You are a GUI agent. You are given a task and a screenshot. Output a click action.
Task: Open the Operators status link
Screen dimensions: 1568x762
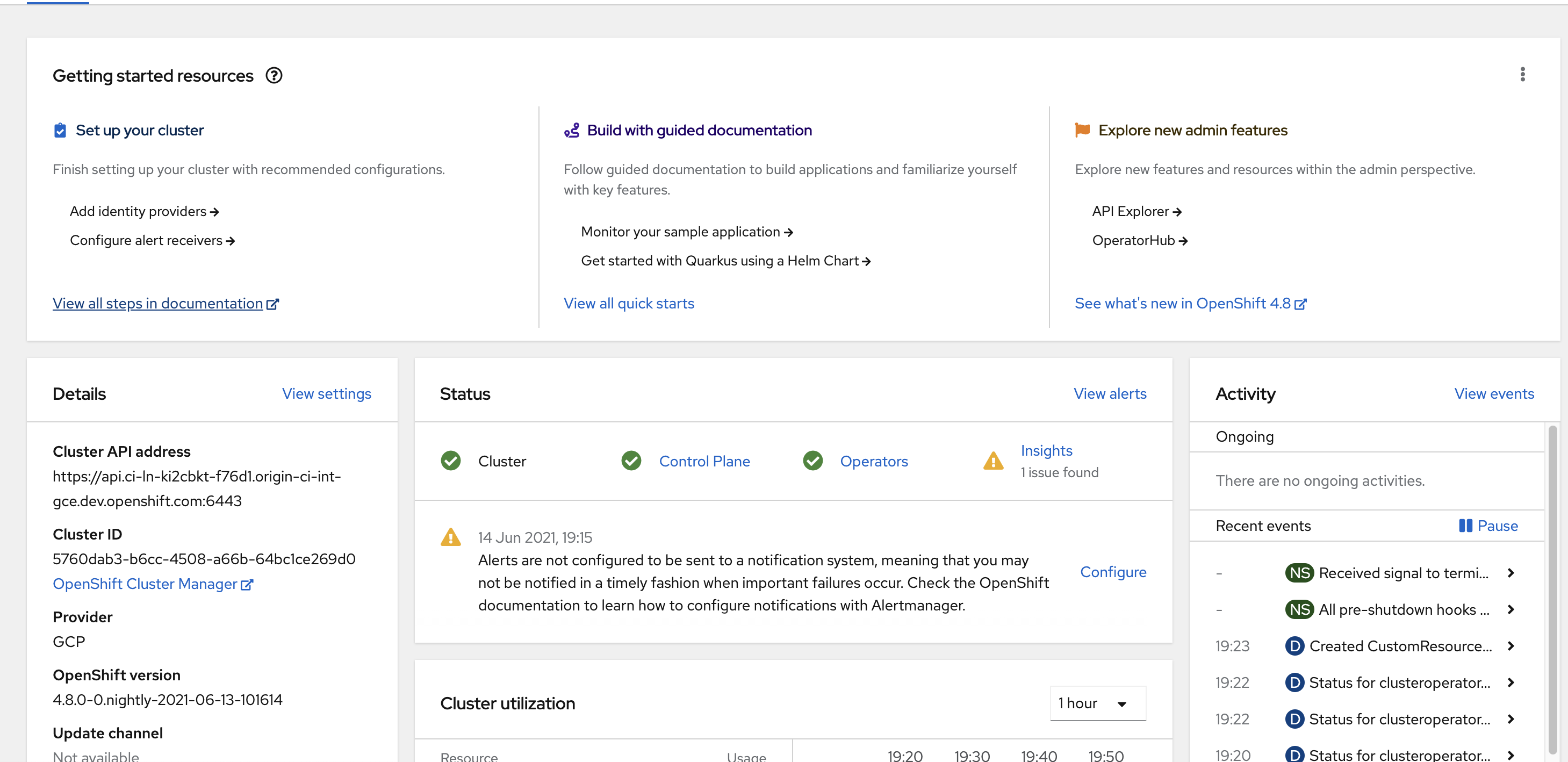point(874,462)
